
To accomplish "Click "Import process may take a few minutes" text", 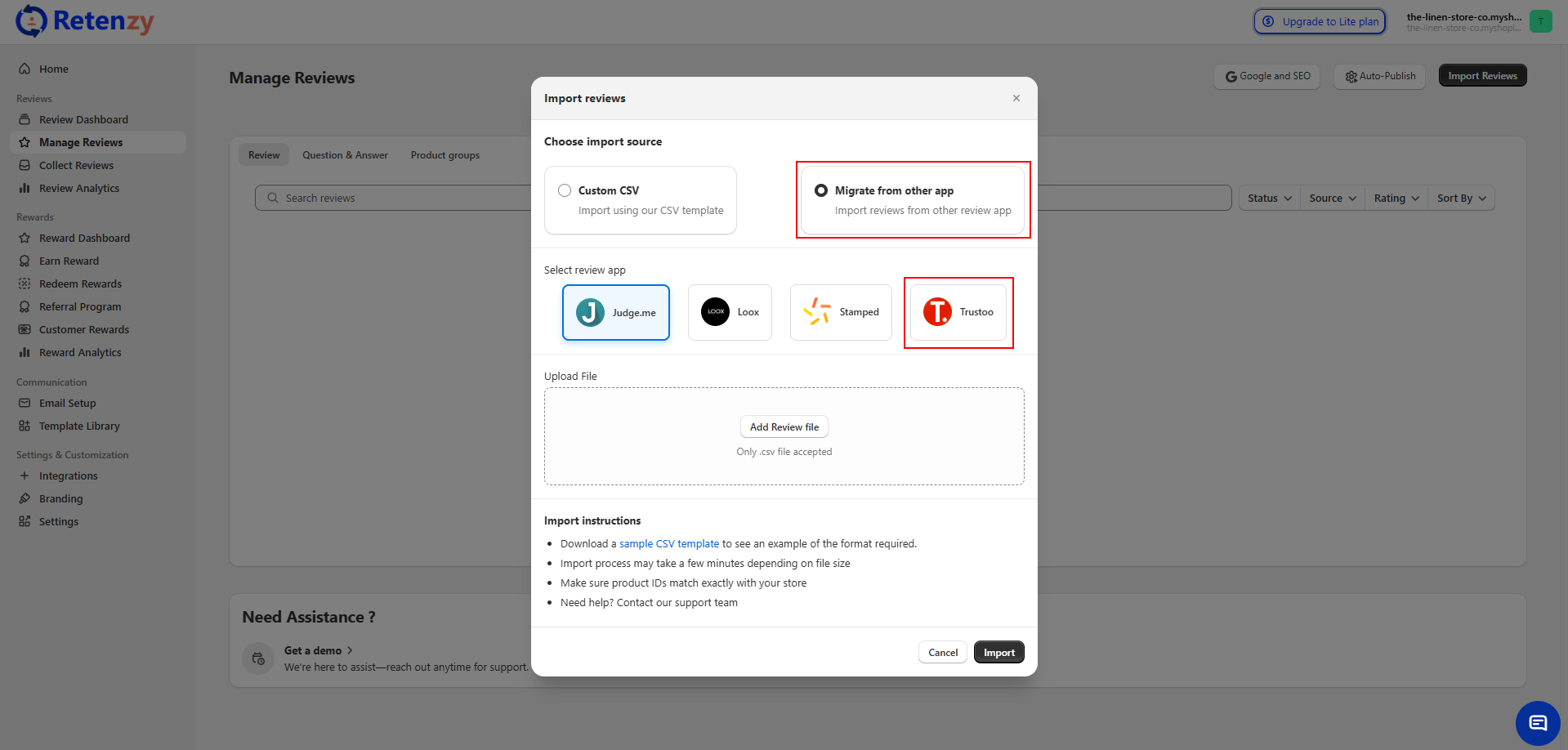I will [x=705, y=564].
